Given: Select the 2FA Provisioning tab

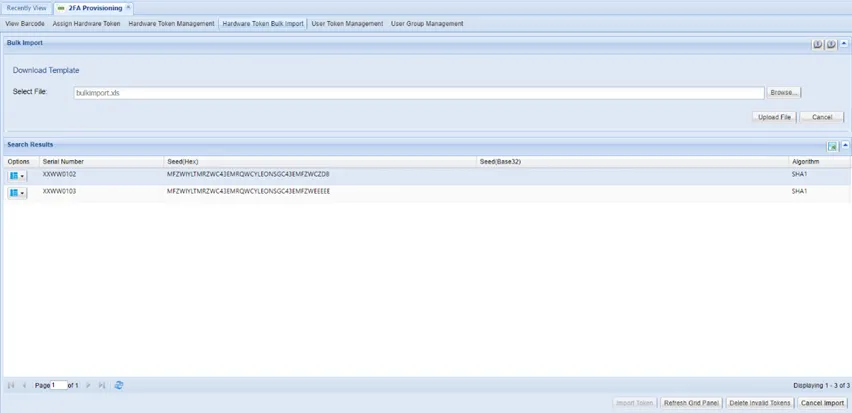Looking at the screenshot, I should (95, 8).
